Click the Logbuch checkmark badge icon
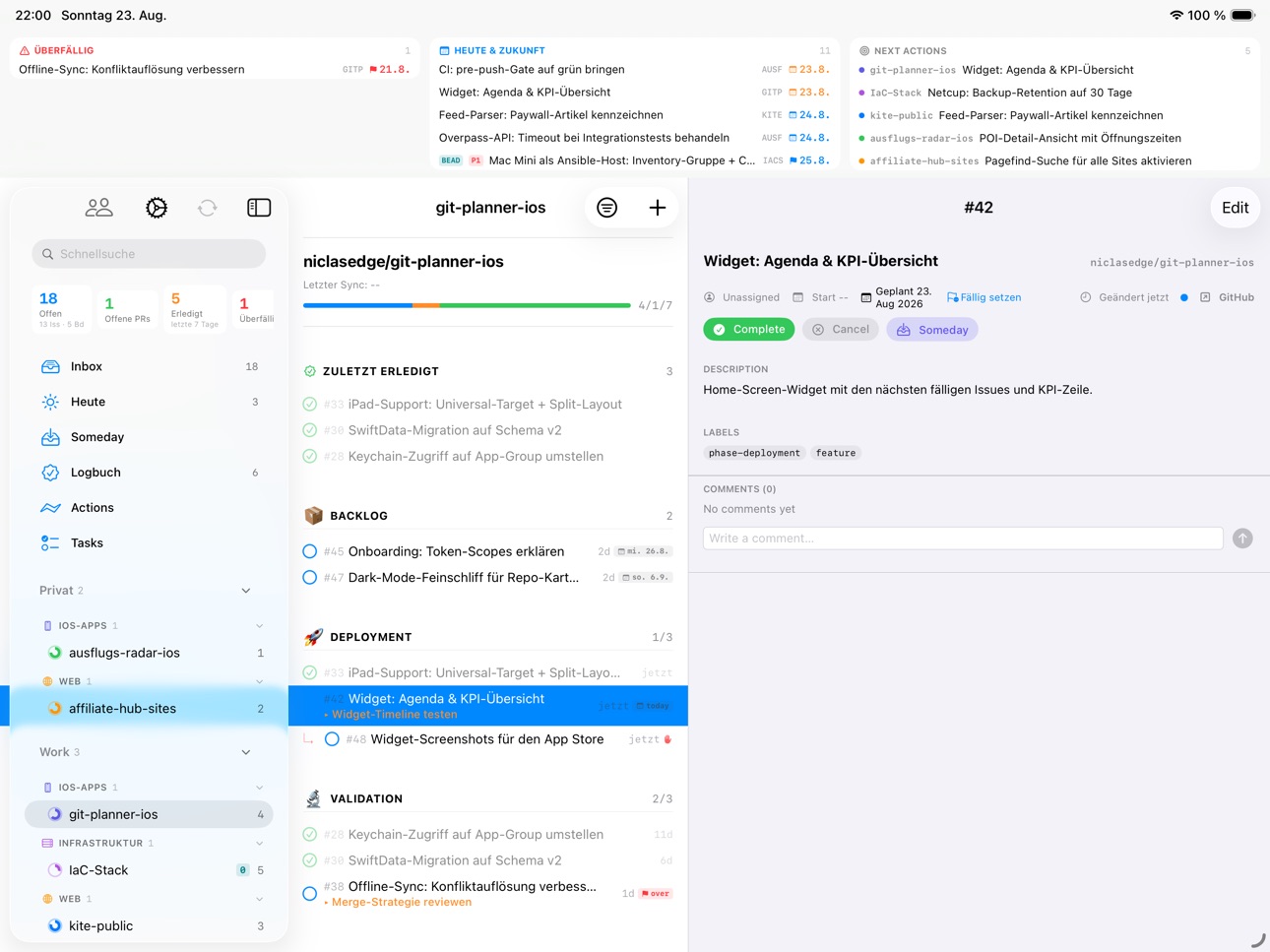Screen dimensions: 1270x952 50,473
